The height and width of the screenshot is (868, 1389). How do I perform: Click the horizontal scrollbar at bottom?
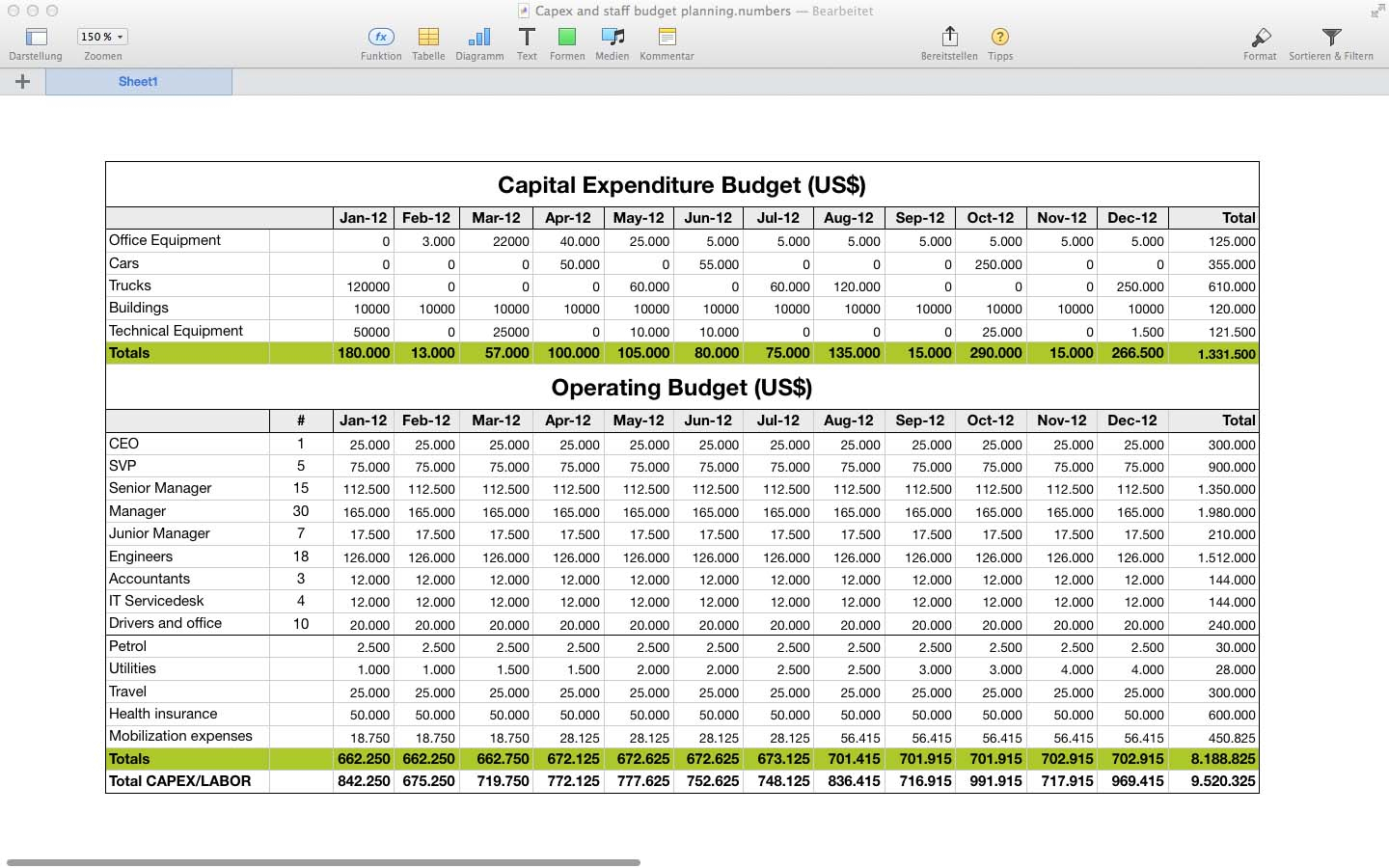click(323, 862)
